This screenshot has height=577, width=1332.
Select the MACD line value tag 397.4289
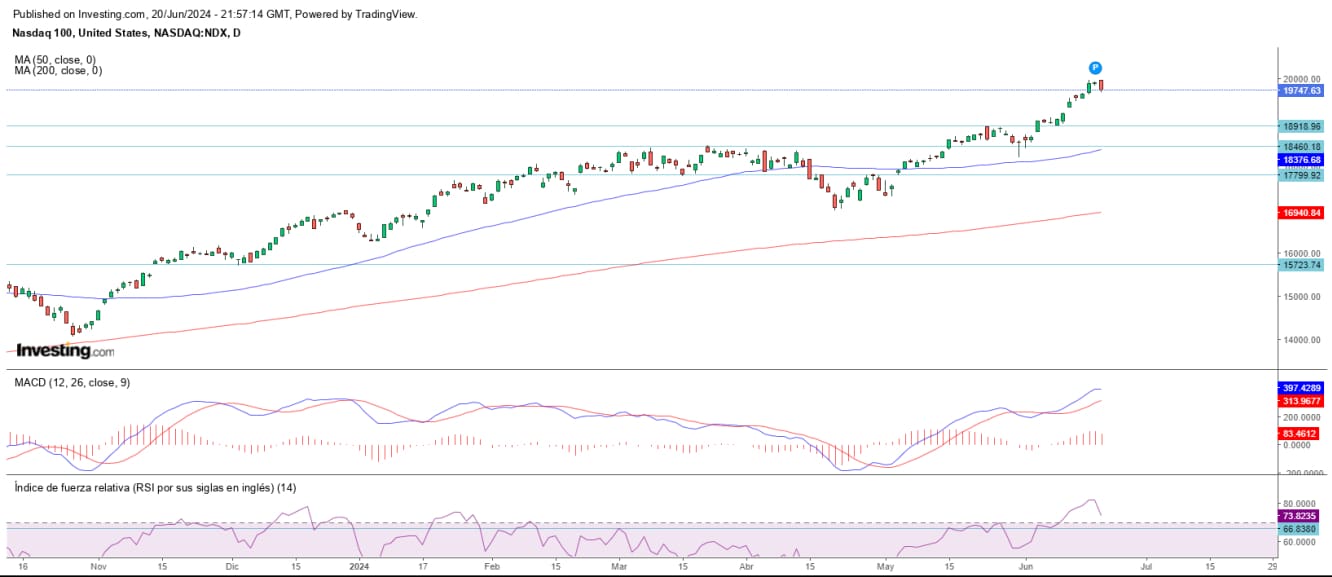coord(1301,387)
